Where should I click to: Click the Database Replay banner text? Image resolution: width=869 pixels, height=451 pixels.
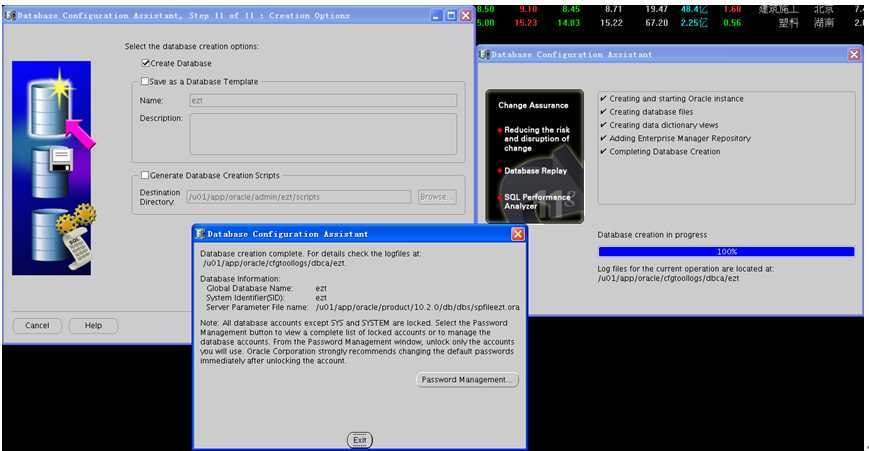click(x=535, y=171)
